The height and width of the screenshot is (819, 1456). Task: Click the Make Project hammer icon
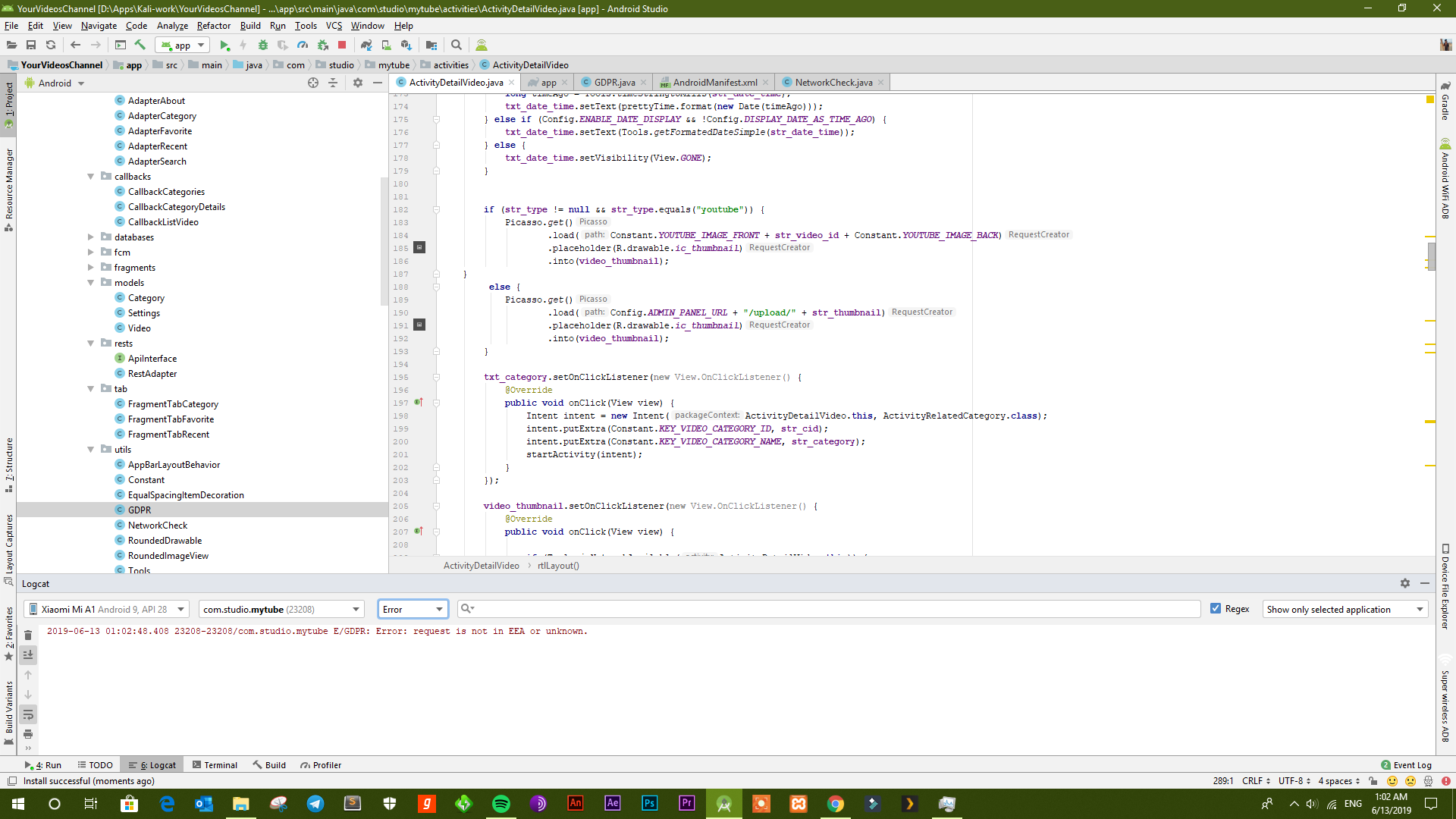pyautogui.click(x=140, y=45)
